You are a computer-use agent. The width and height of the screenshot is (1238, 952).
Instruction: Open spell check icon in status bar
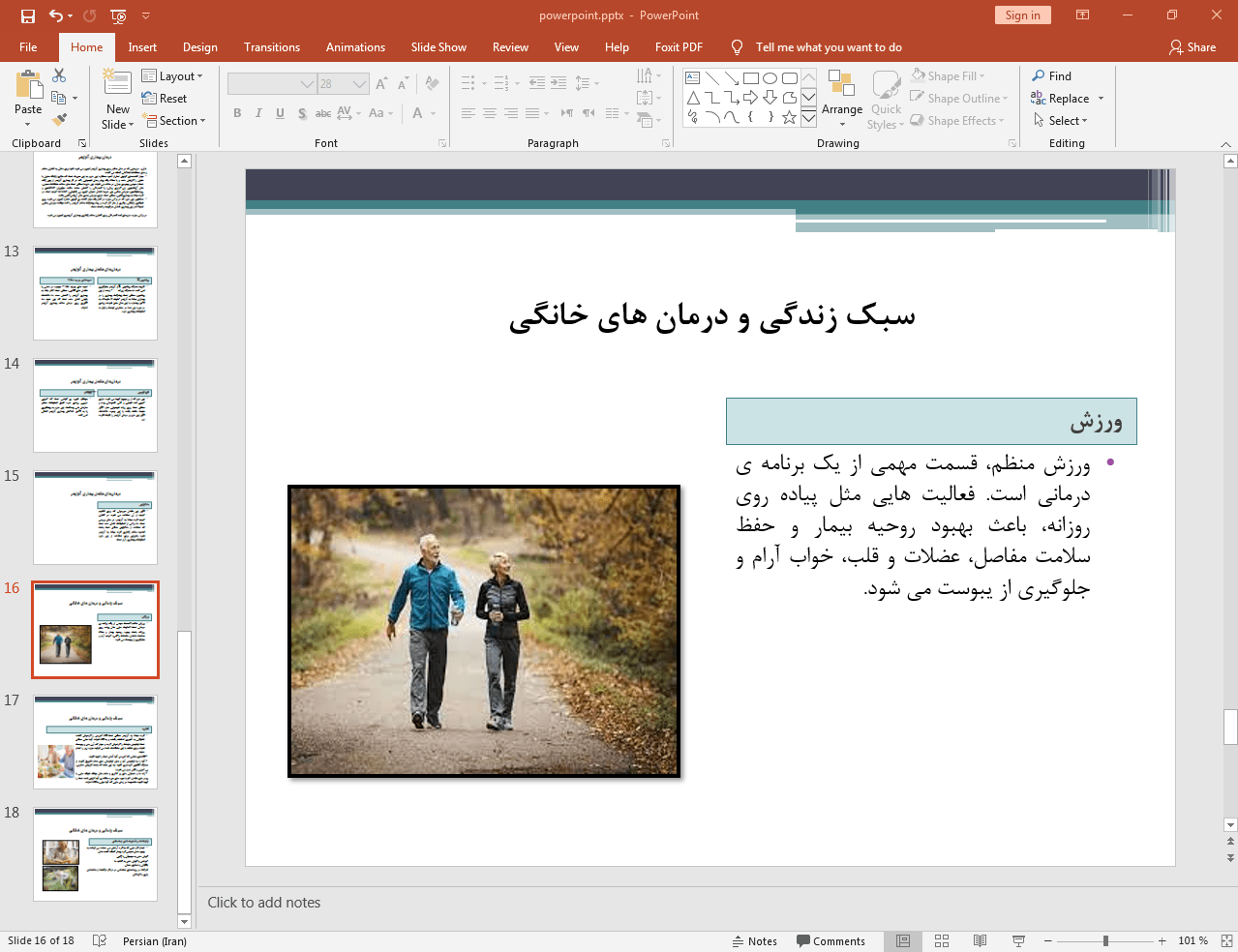[99, 940]
